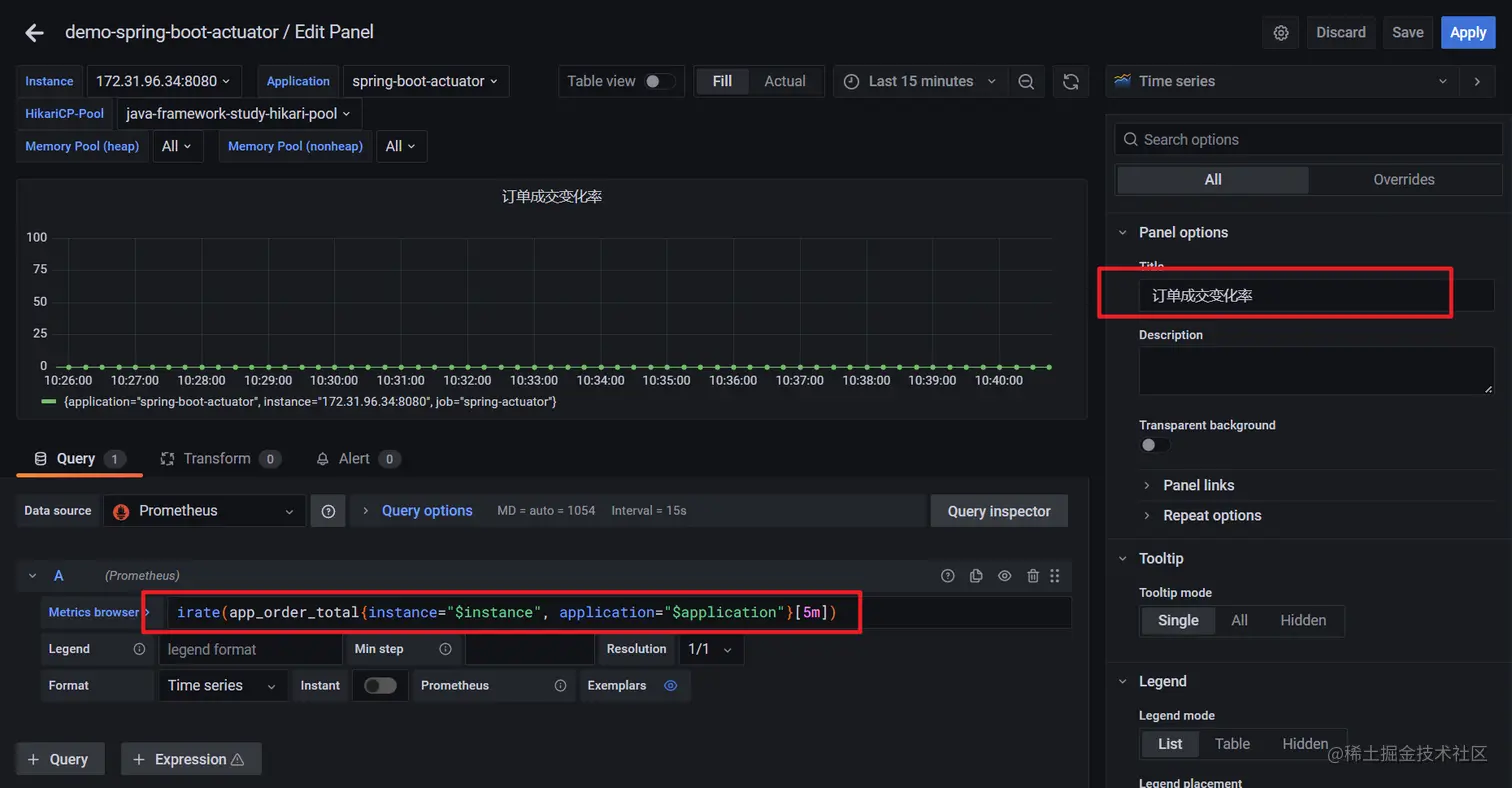Open the Query inspector
The image size is (1512, 788).
(x=999, y=511)
